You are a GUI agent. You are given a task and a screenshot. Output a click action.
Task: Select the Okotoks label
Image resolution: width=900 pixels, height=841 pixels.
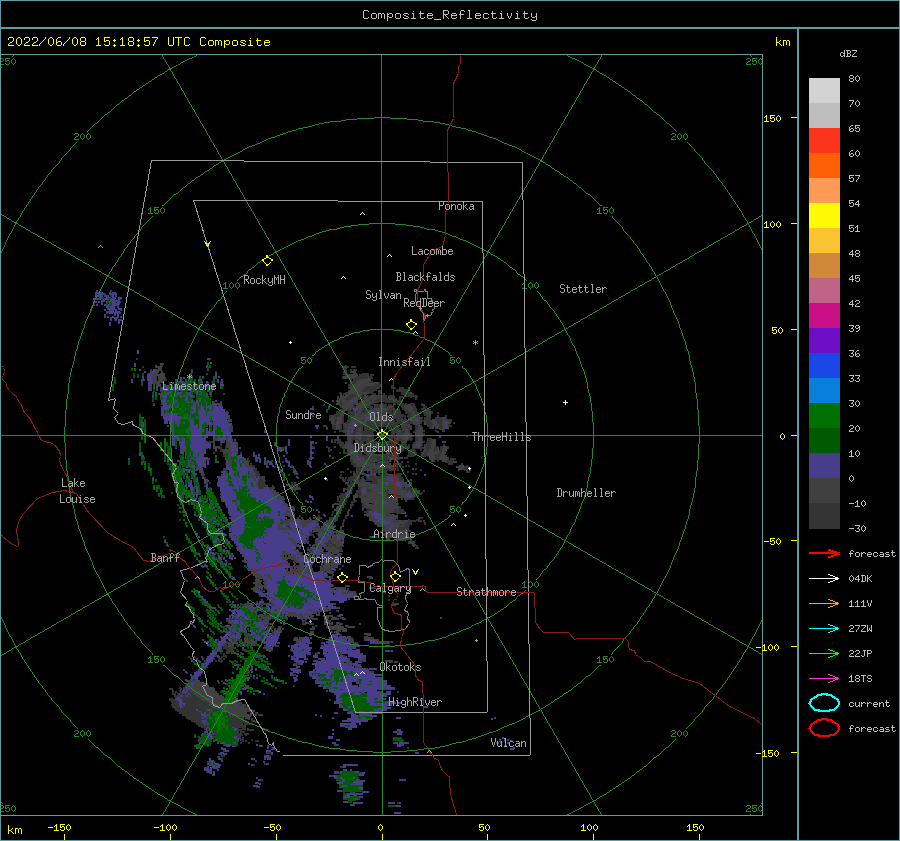pos(400,667)
